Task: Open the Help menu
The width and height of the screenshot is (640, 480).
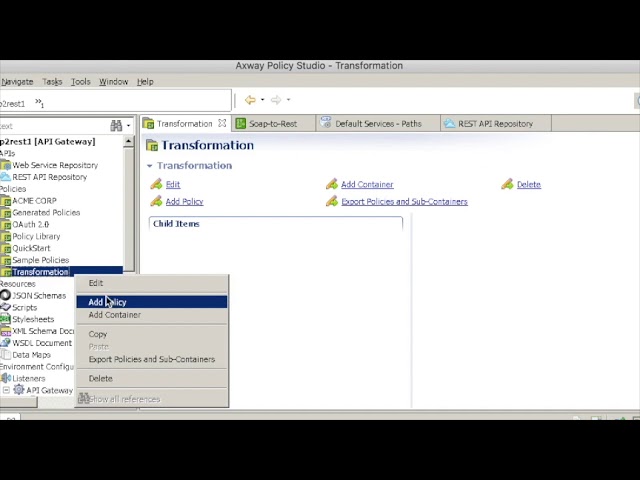Action: pos(145,82)
